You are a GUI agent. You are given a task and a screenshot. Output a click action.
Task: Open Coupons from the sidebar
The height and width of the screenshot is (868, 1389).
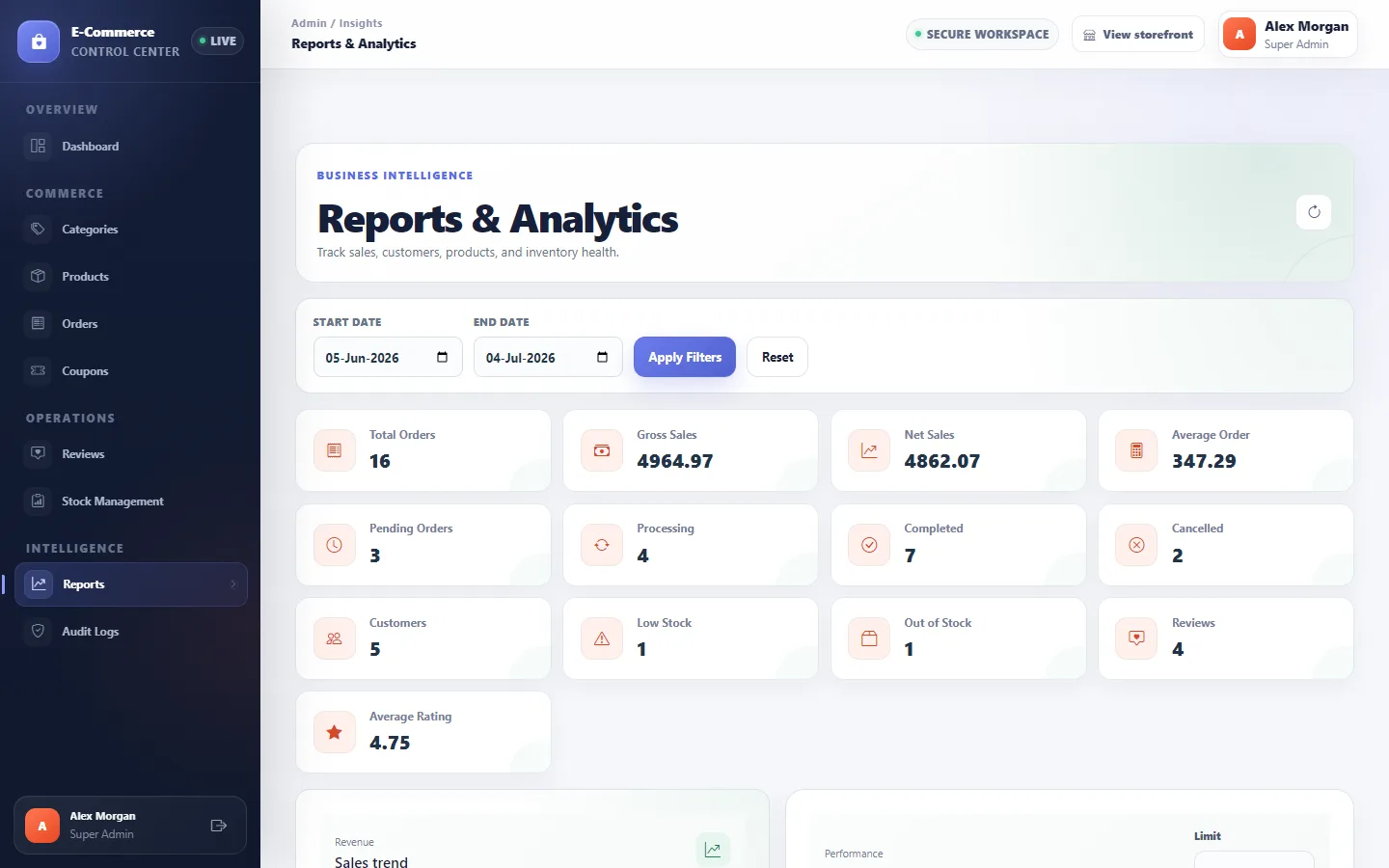coord(130,371)
